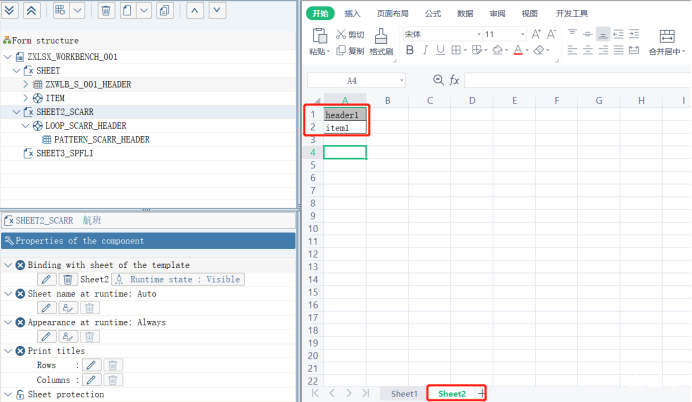Collapse the Sheet name at runtime section
The image size is (692, 402).
(8, 293)
